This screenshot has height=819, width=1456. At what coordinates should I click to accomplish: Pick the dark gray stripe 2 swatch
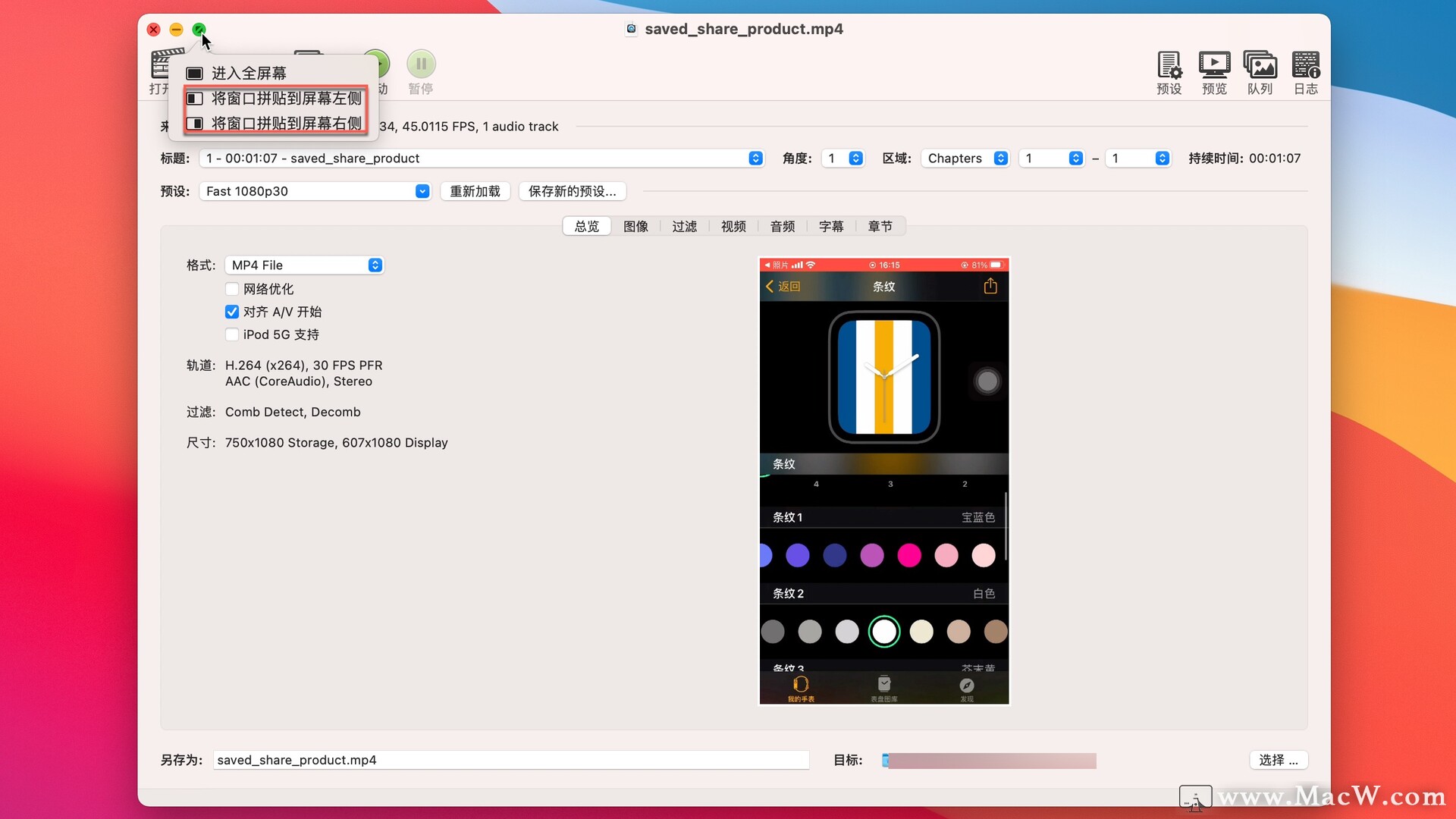[773, 631]
